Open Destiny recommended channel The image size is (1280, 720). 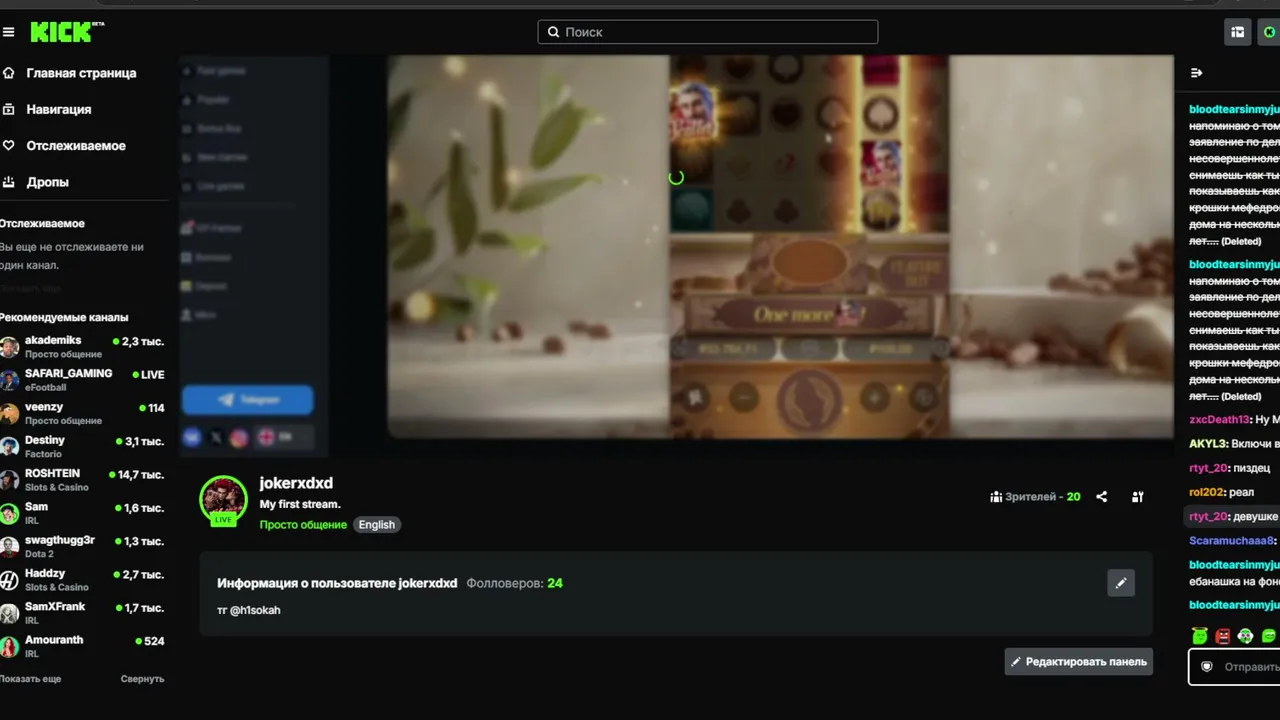(82, 447)
